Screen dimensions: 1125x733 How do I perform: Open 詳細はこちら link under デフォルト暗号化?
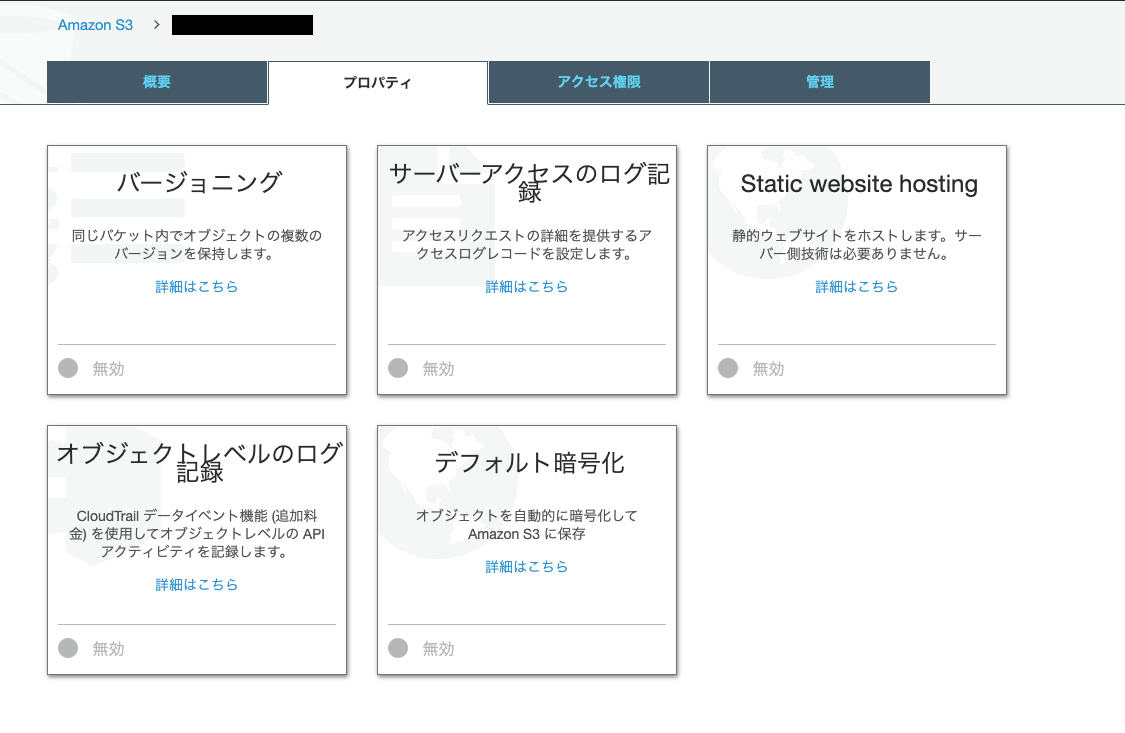[x=527, y=567]
